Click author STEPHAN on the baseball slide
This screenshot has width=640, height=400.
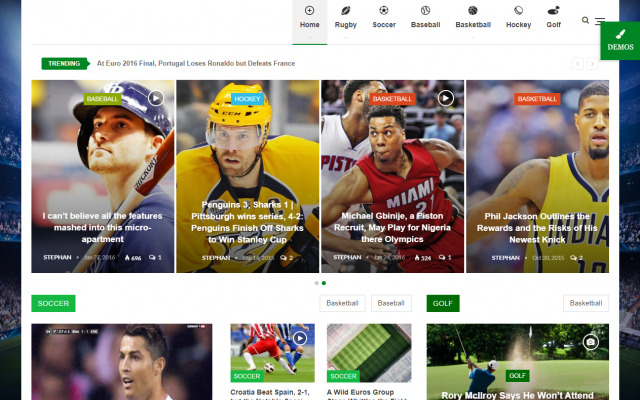point(57,258)
